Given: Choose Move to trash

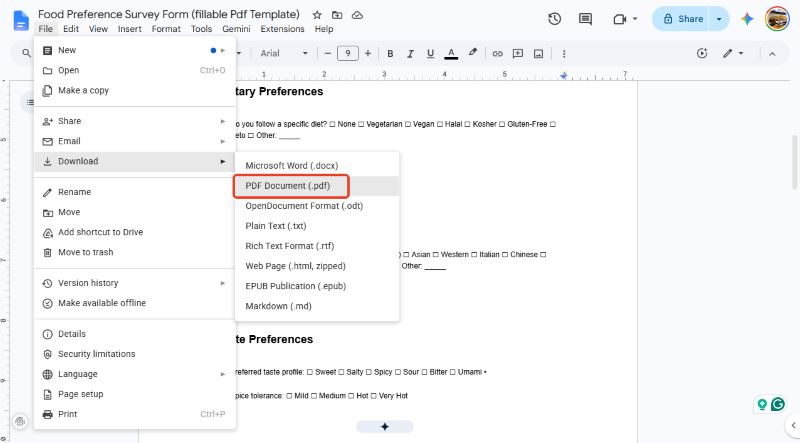Looking at the screenshot, I should 135,252.
